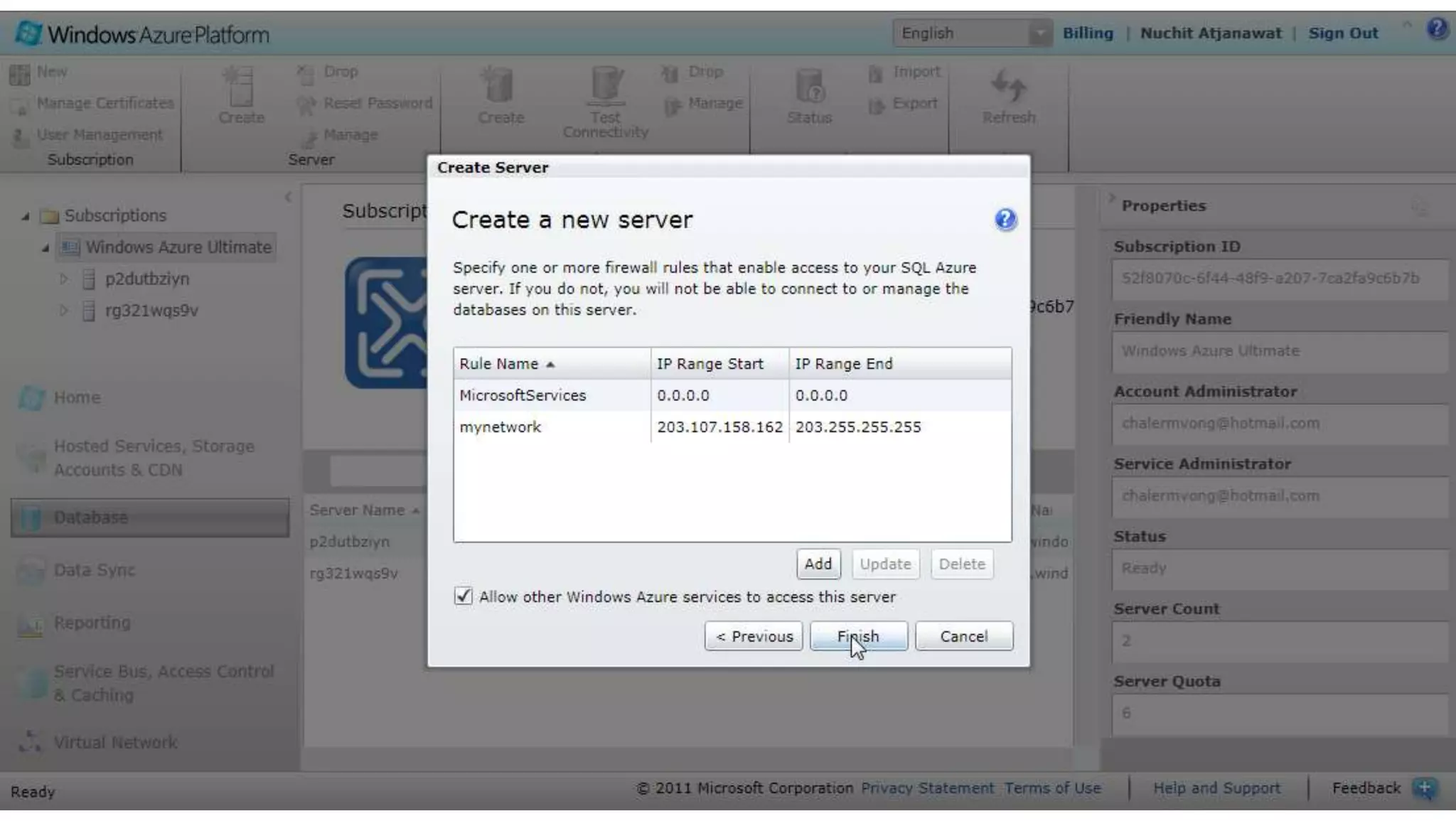Click the Refresh icon in the ribbon
1456x821 pixels.
1008,87
